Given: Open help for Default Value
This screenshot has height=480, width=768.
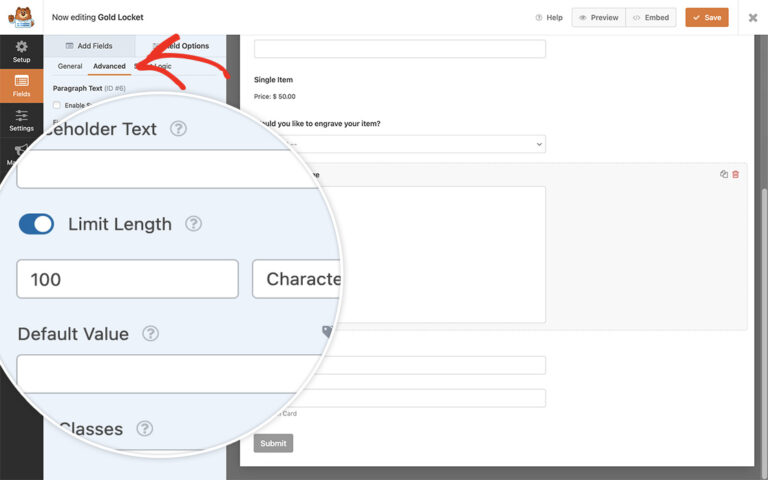Looking at the screenshot, I should (x=150, y=334).
